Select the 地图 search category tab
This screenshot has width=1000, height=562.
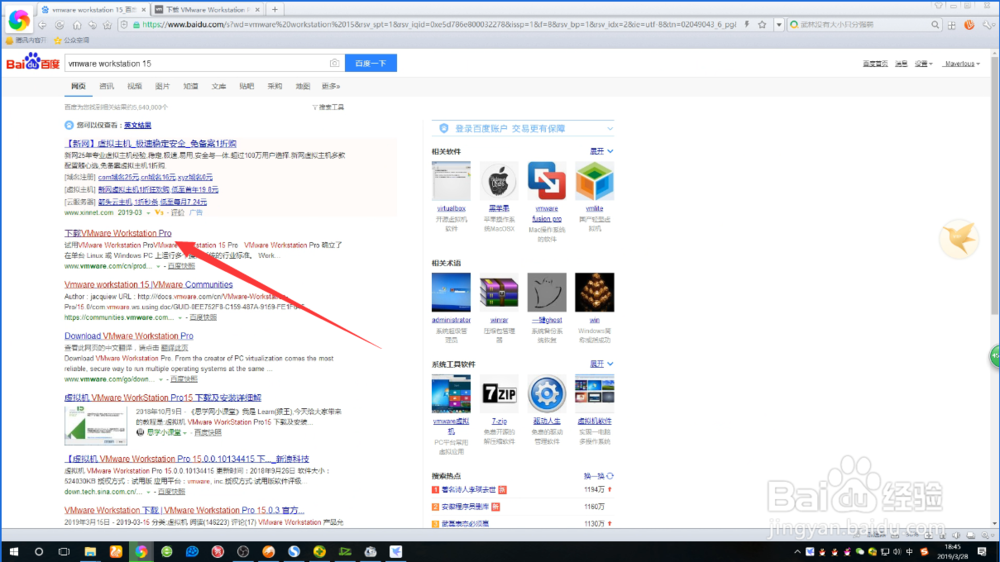pos(303,86)
